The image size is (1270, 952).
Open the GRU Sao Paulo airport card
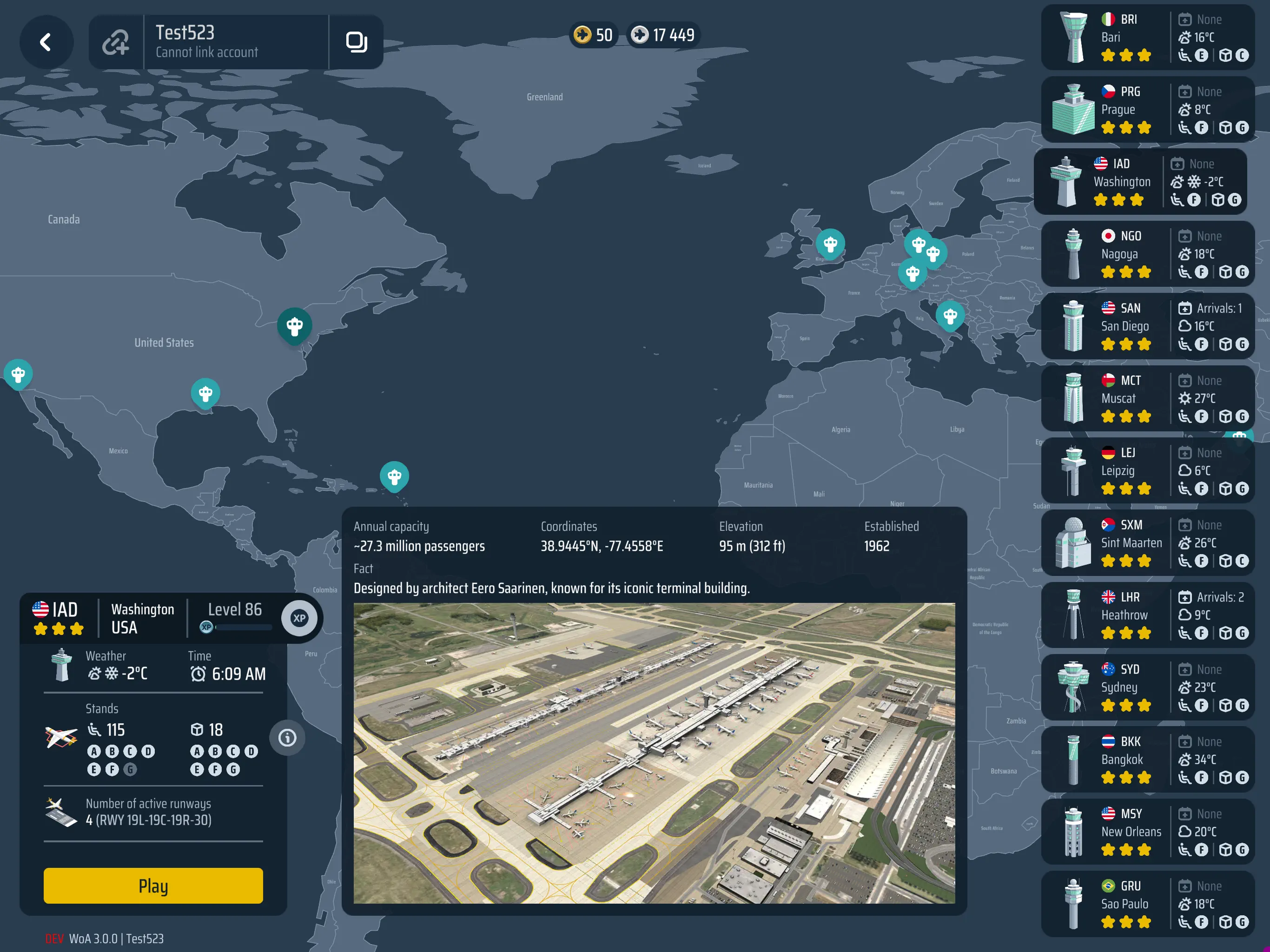point(1147,904)
